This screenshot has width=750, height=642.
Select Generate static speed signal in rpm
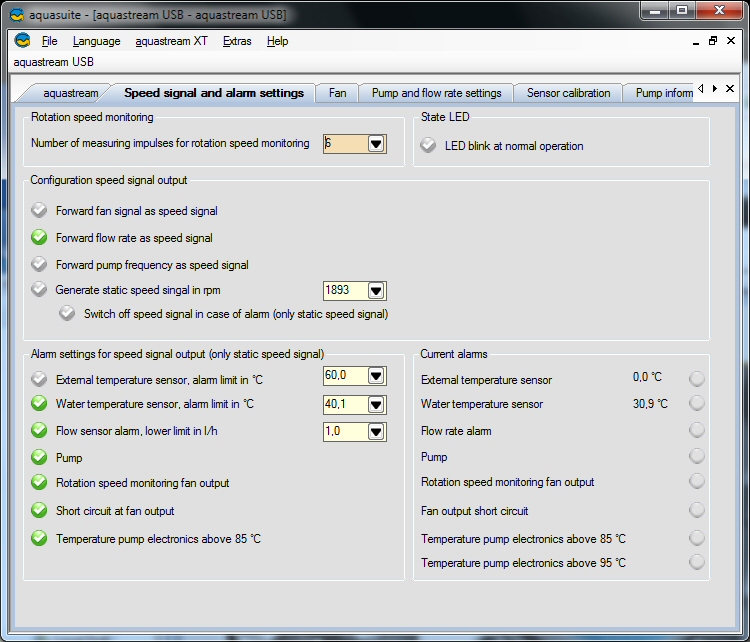(39, 289)
